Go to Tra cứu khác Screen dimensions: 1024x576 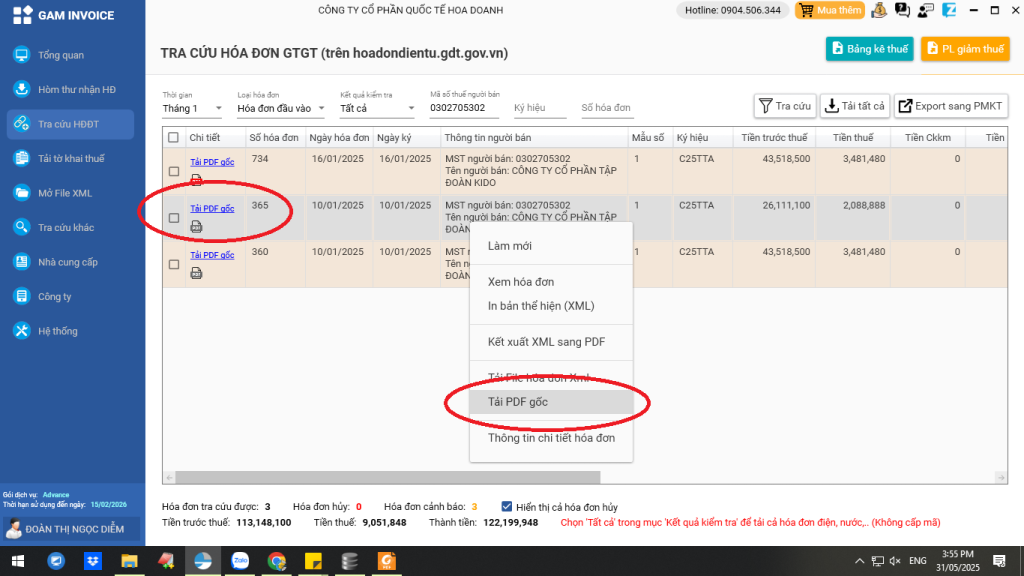click(x=66, y=227)
